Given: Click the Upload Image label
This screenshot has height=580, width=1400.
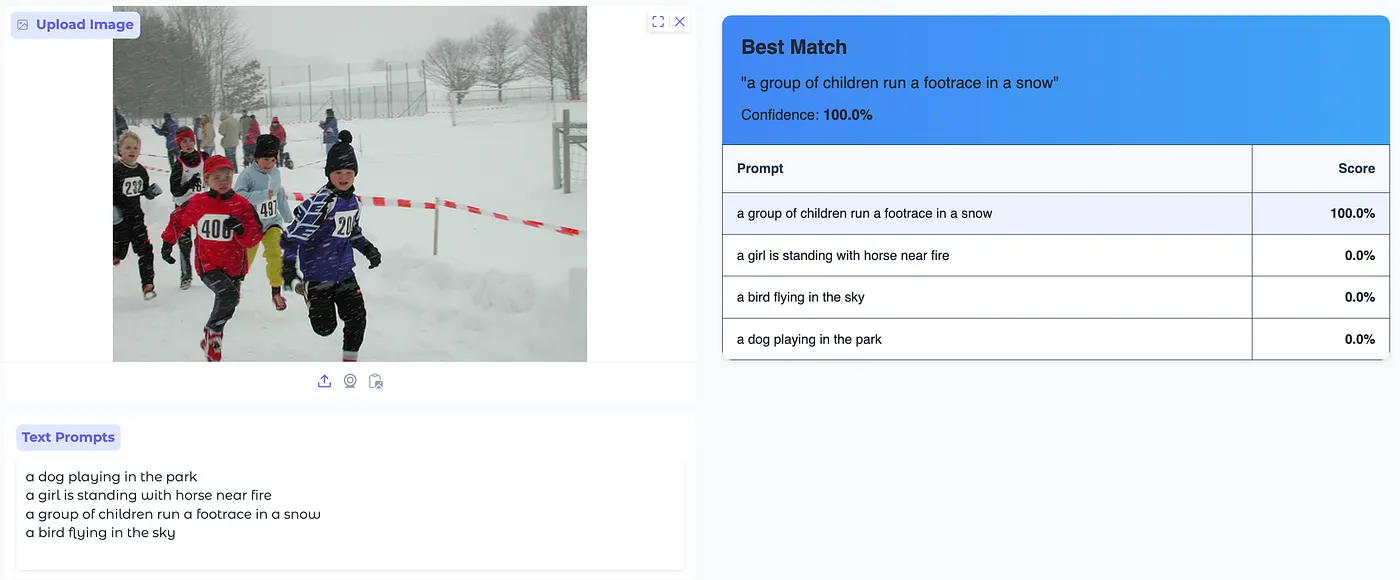Looking at the screenshot, I should point(75,25).
